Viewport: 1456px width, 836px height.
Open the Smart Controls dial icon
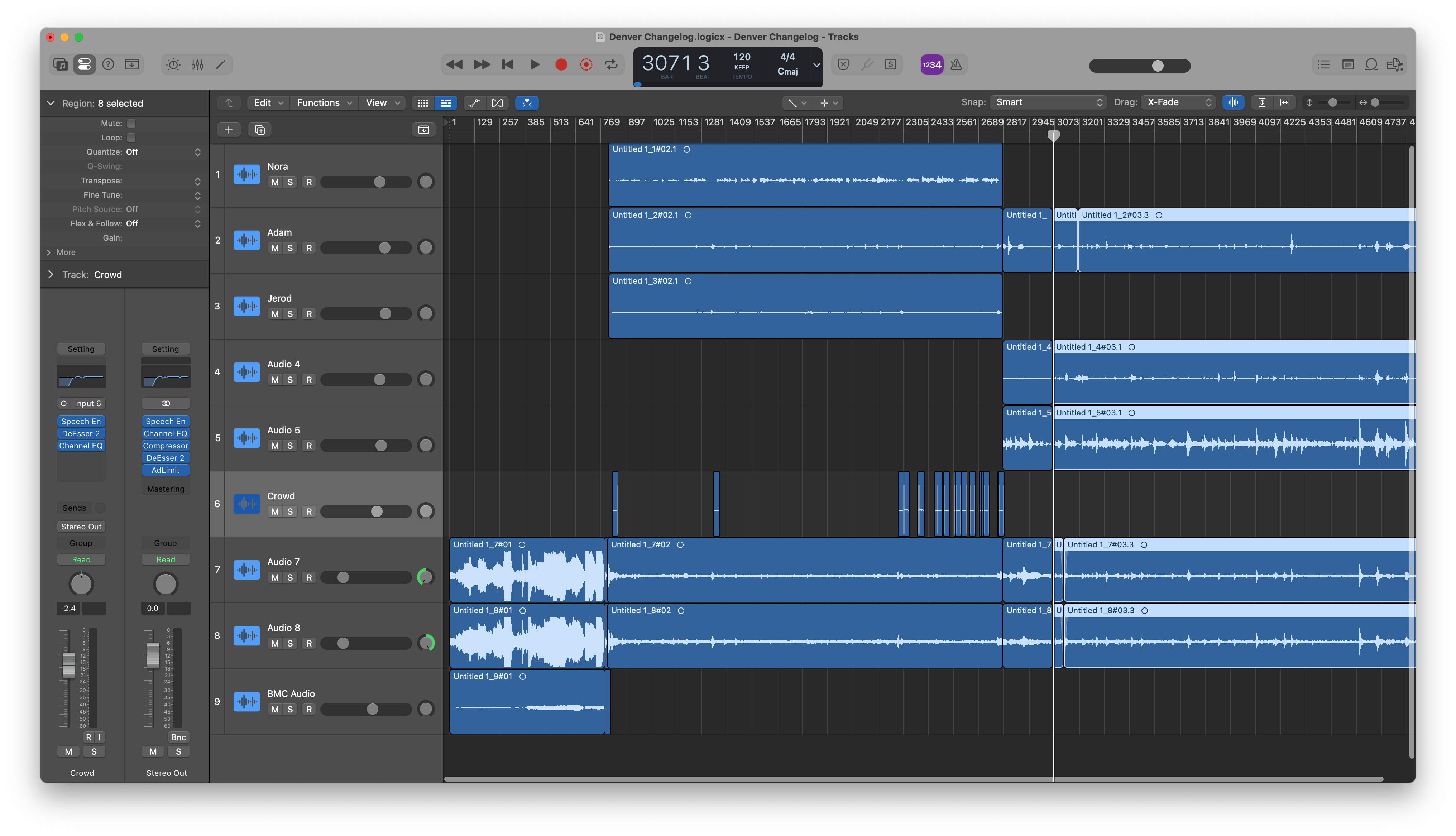click(173, 64)
